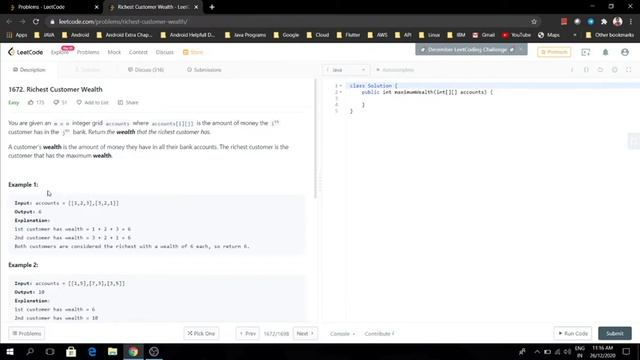Image resolution: width=640 pixels, height=360 pixels.
Task: Open the YouTube bookmark
Action: [x=516, y=35]
